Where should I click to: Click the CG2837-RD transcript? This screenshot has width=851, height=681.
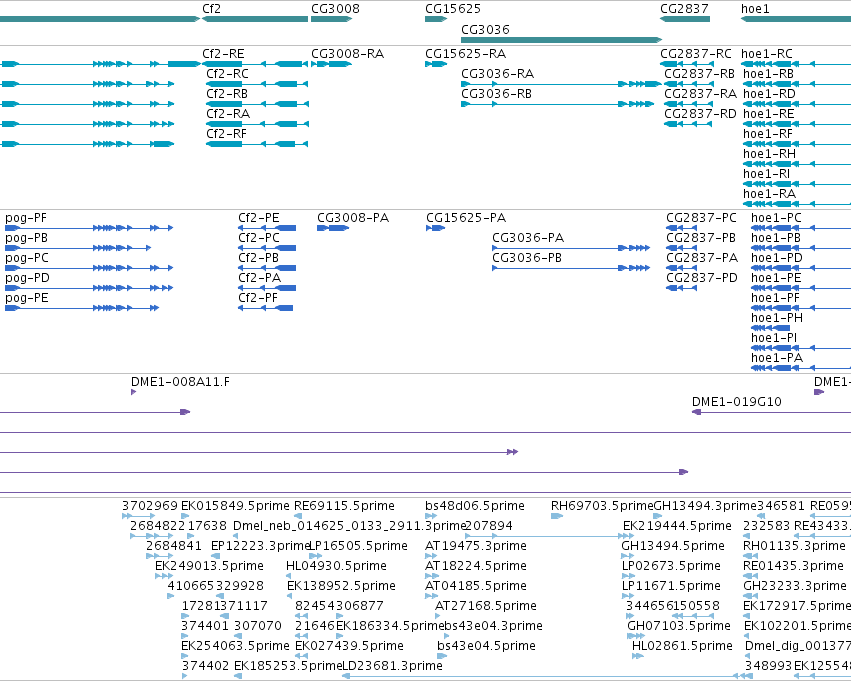coord(688,124)
